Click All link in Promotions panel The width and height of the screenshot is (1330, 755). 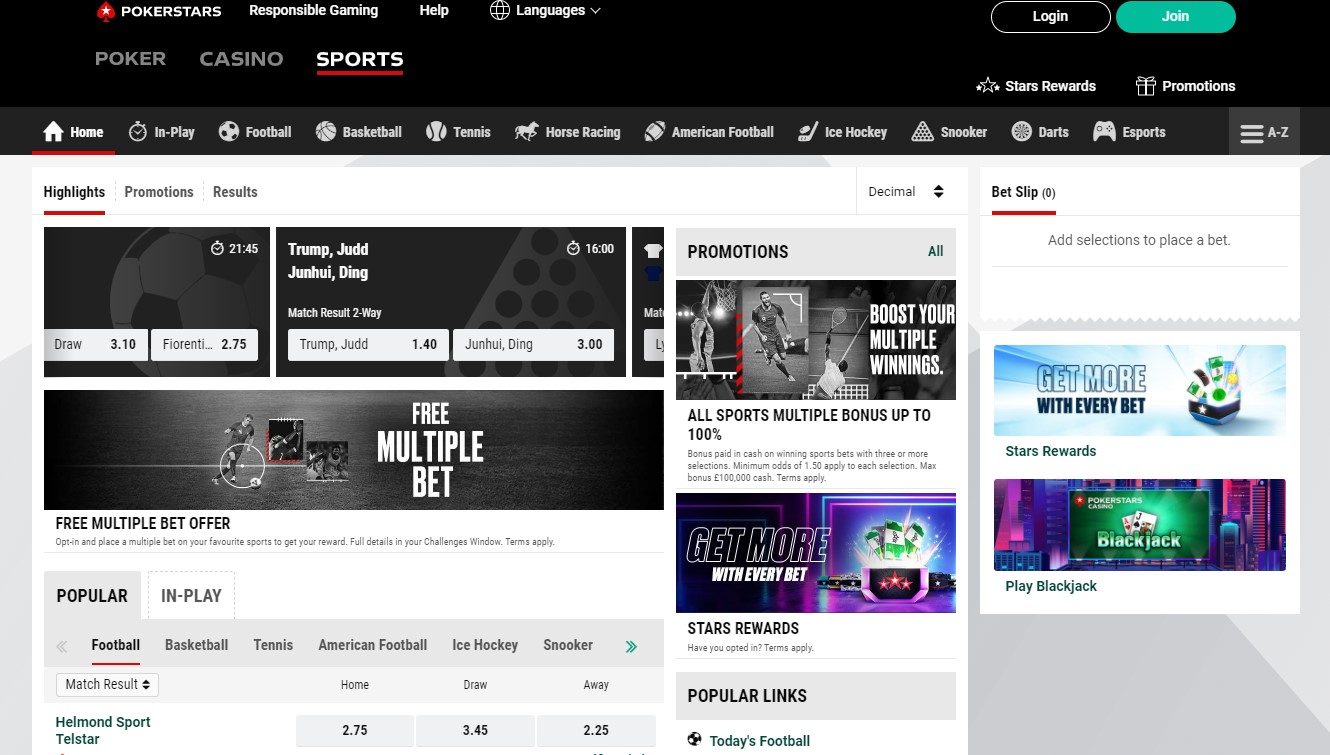935,252
